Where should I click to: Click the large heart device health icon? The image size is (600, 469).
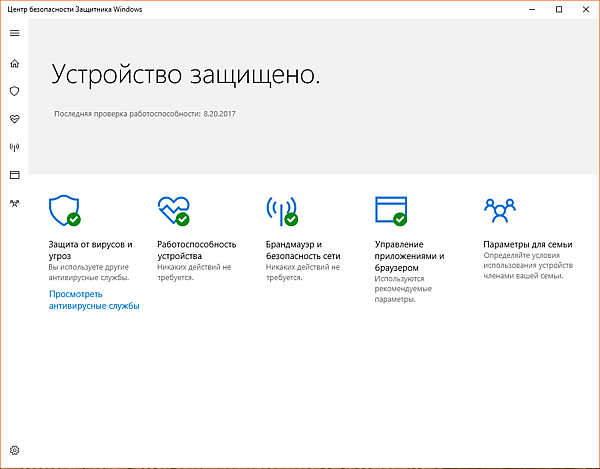(173, 210)
